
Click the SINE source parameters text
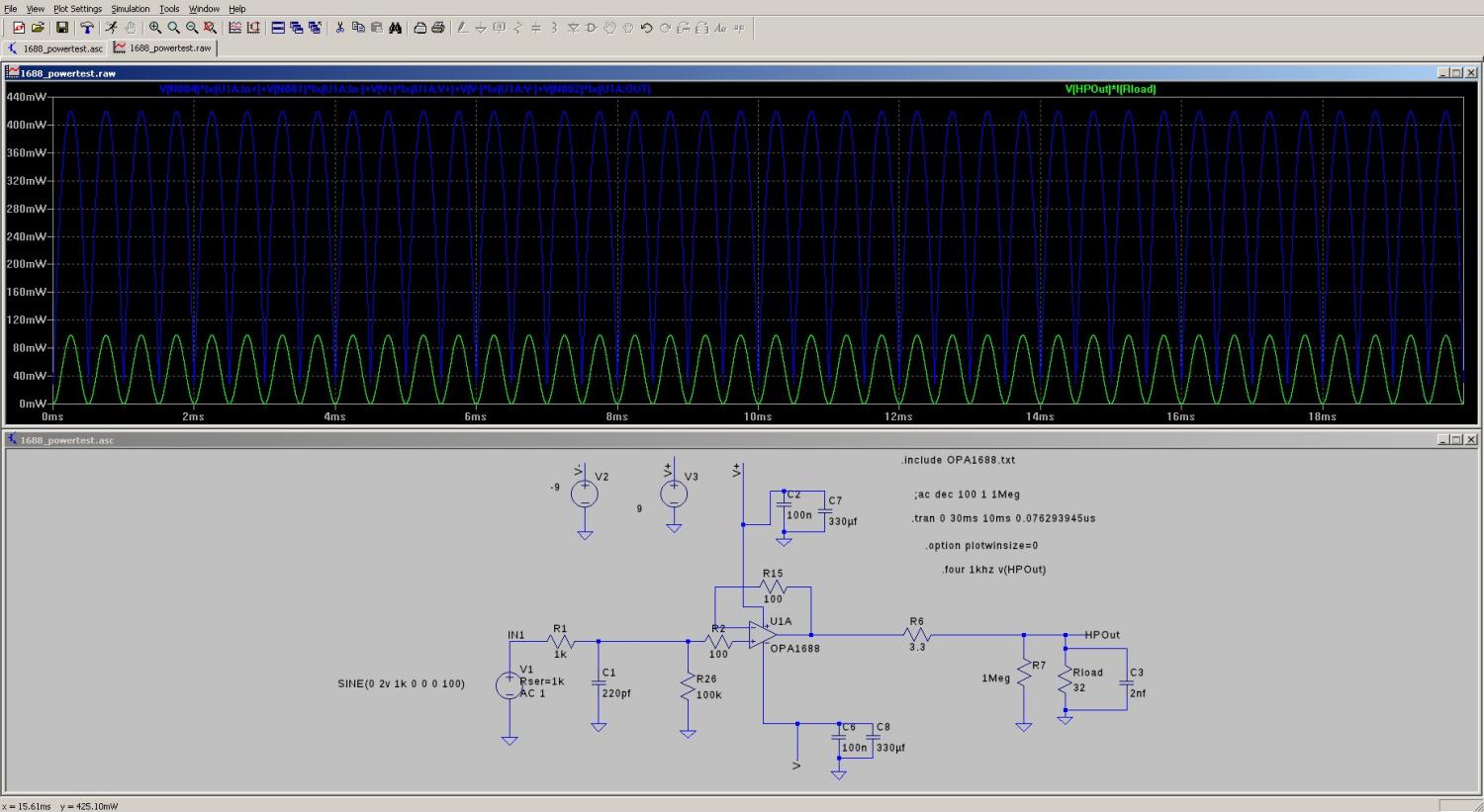(401, 683)
